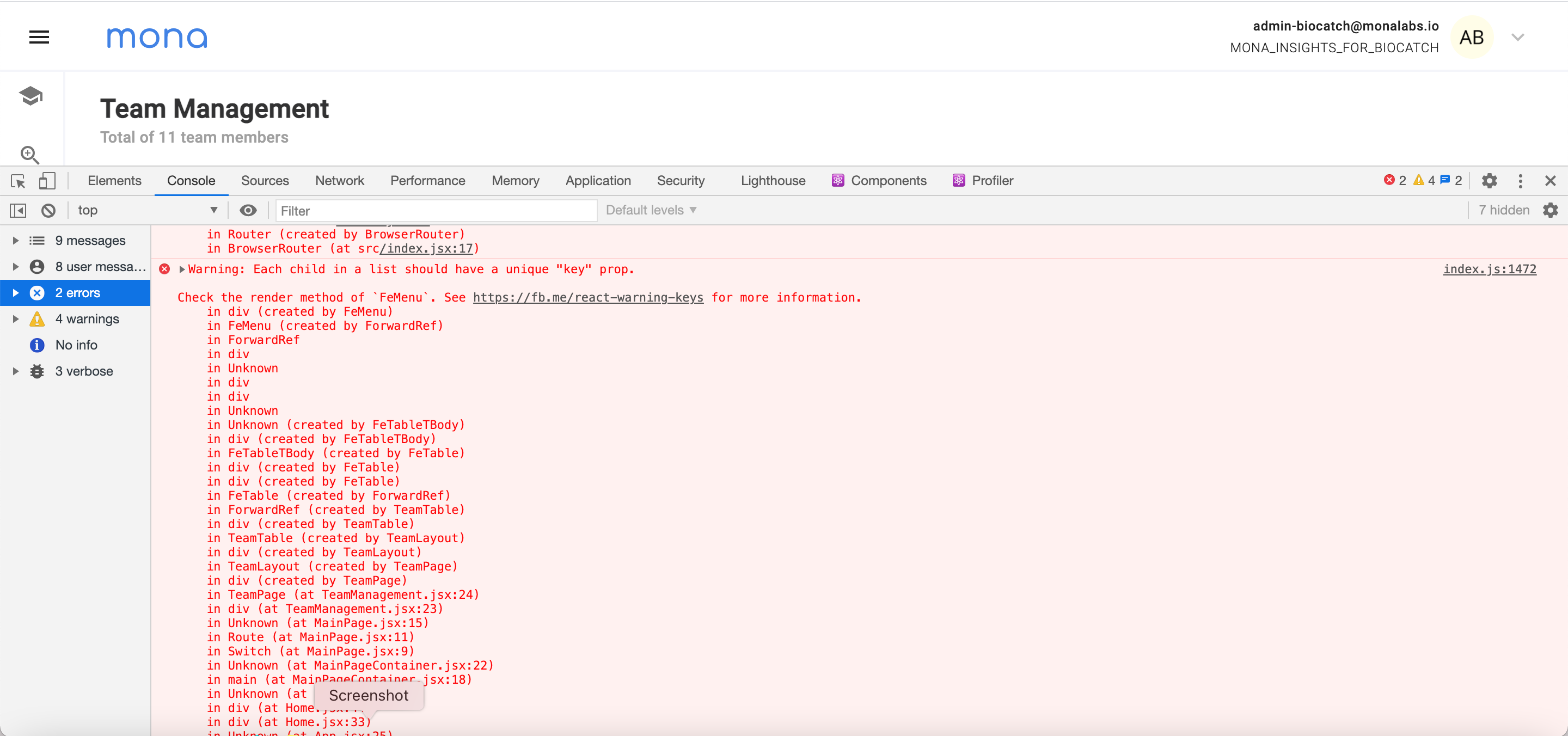
Task: Open the Mona hamburger menu
Action: (x=39, y=36)
